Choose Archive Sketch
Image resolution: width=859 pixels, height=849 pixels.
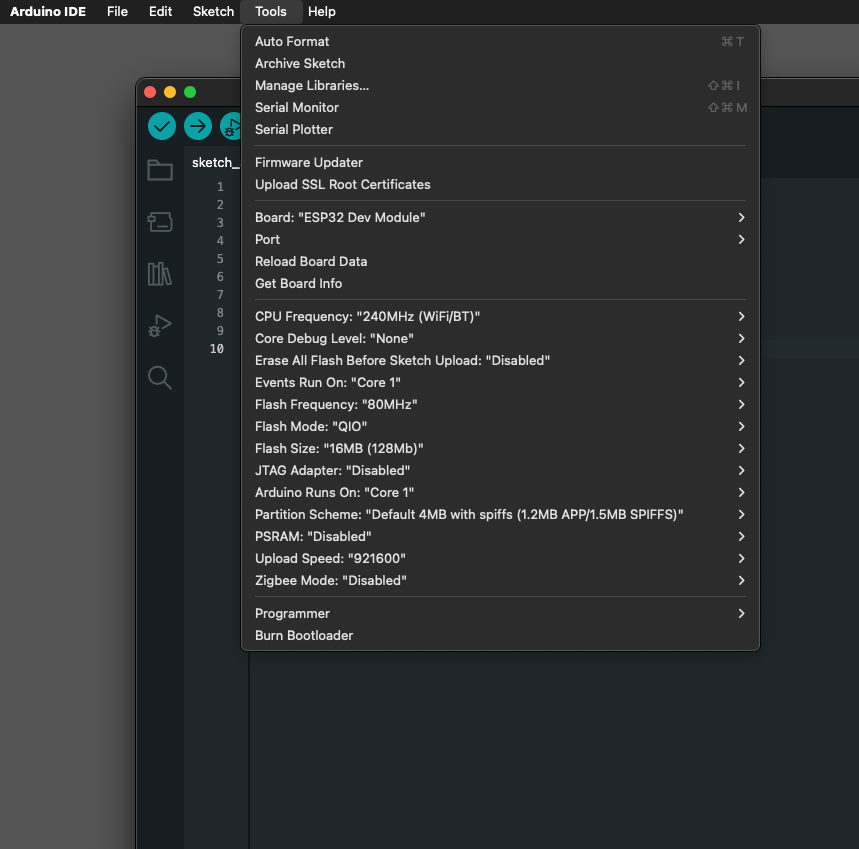click(x=500, y=64)
